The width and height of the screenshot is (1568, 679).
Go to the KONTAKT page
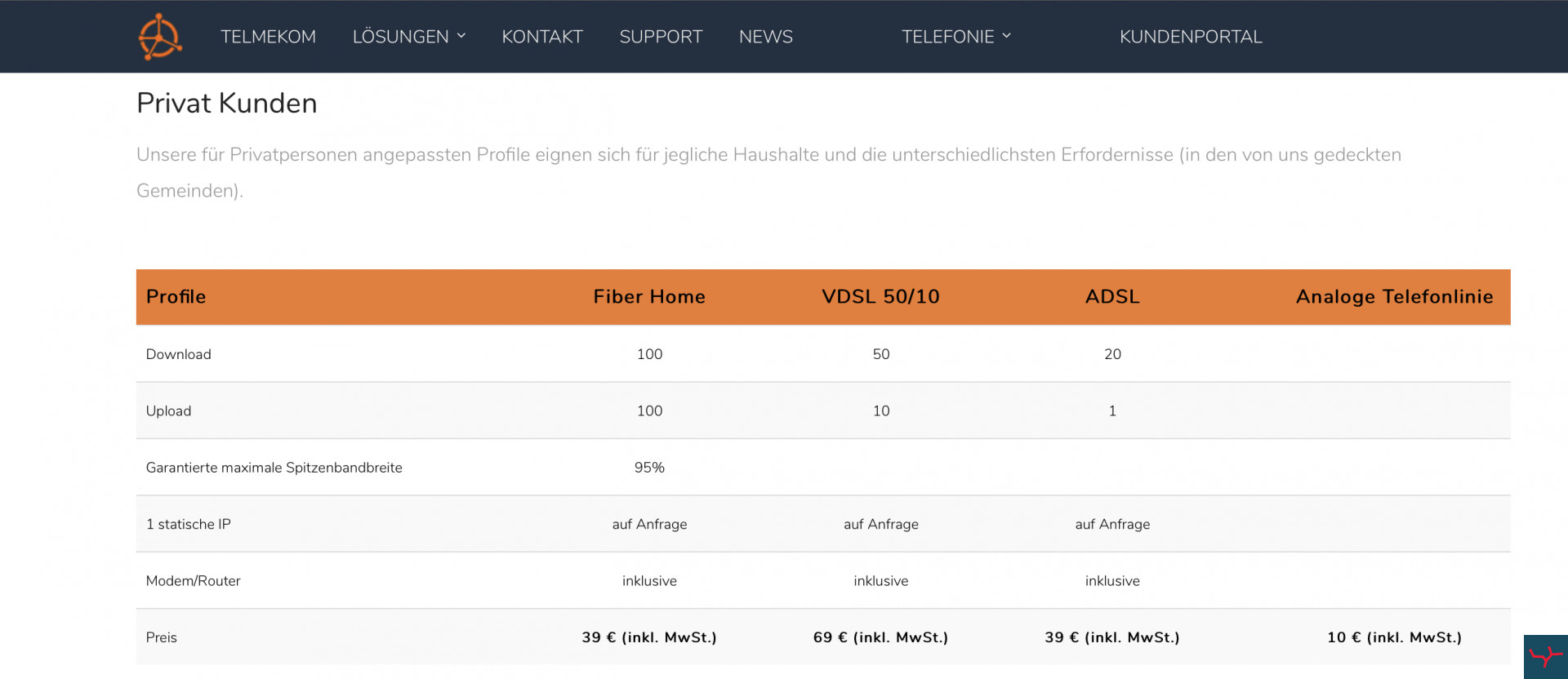[x=542, y=37]
